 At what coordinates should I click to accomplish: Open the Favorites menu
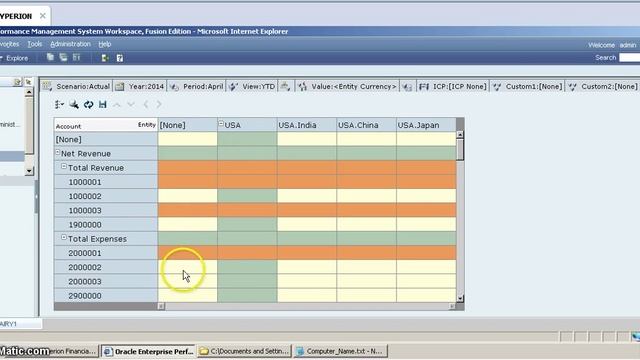click(9, 44)
